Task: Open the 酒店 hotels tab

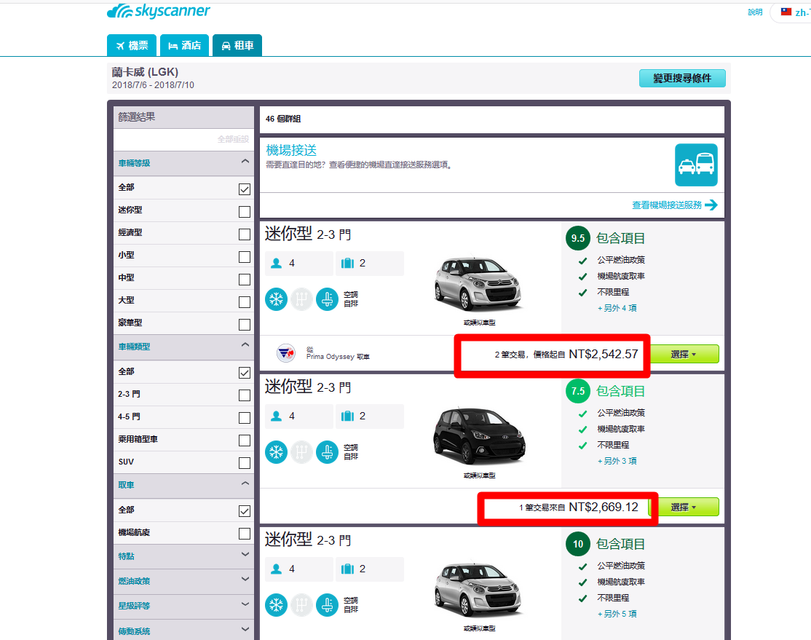Action: point(184,45)
